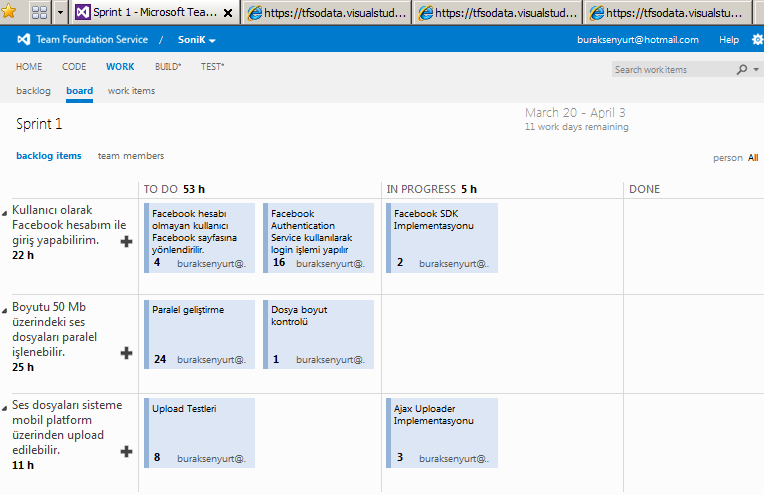Collapse the mobile upload story row
The height and width of the screenshot is (495, 764).
point(5,408)
